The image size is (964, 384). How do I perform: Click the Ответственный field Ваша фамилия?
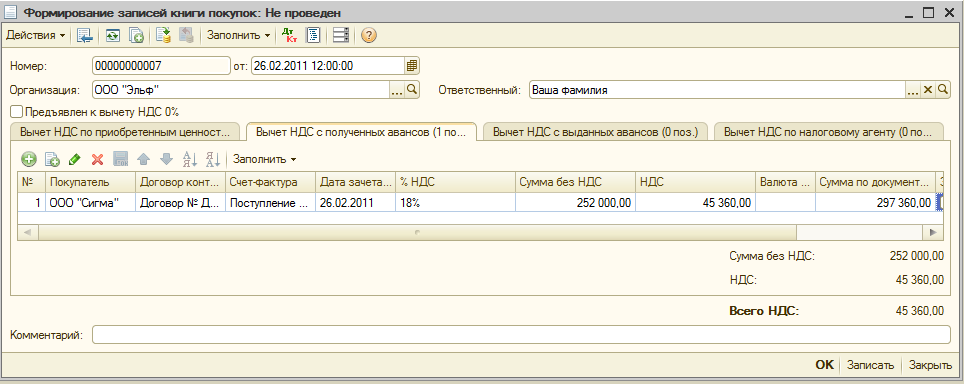(x=716, y=90)
